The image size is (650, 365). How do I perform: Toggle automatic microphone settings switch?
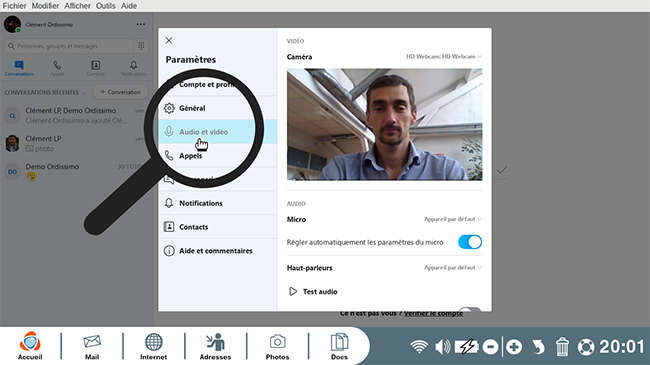pos(470,242)
